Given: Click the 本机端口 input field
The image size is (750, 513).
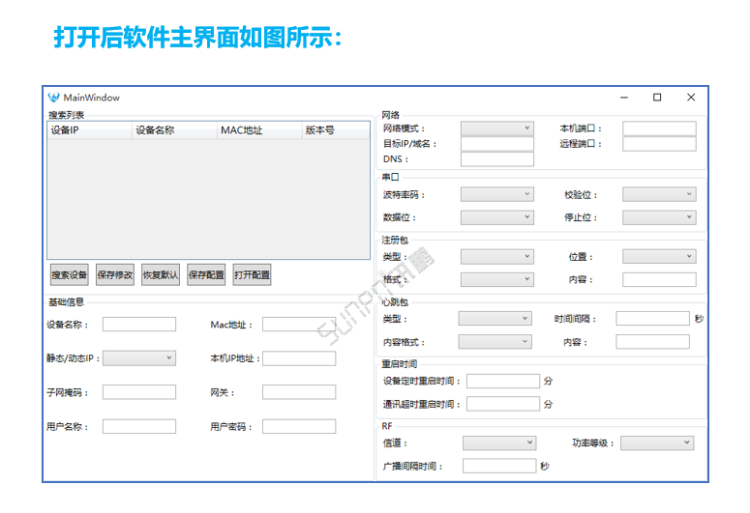Looking at the screenshot, I should pyautogui.click(x=659, y=128).
